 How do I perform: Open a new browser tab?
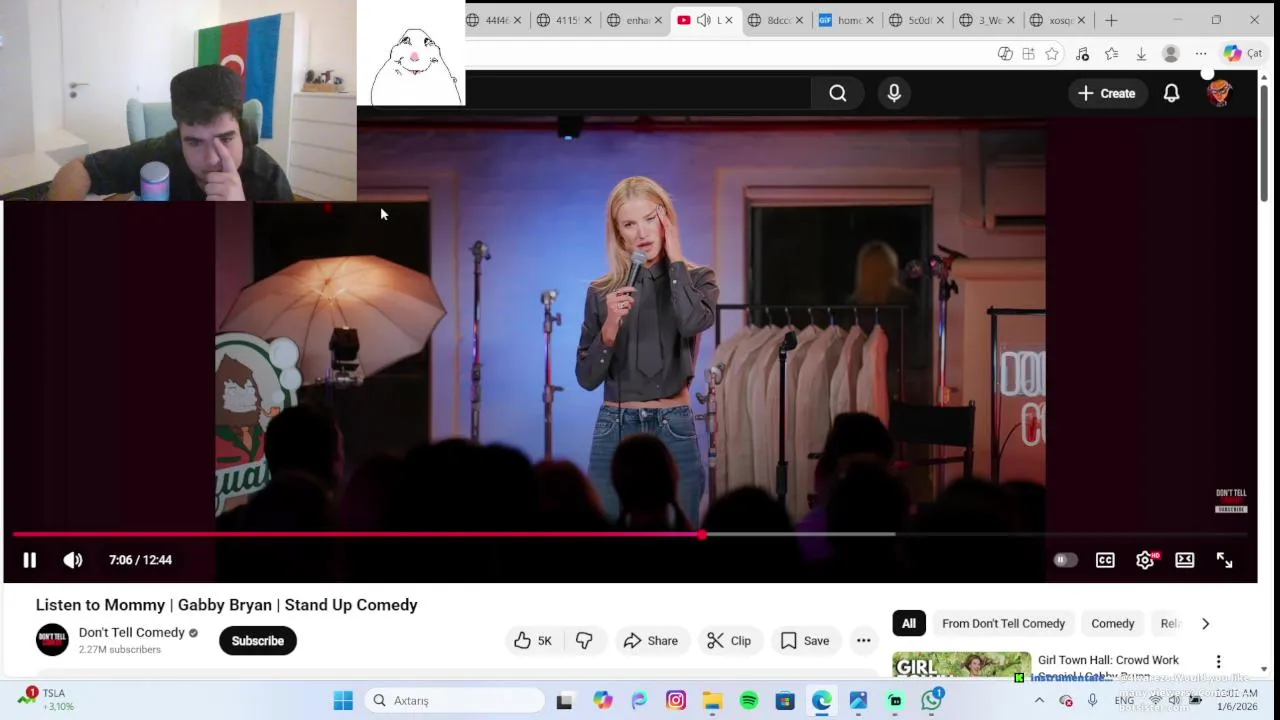[1111, 20]
